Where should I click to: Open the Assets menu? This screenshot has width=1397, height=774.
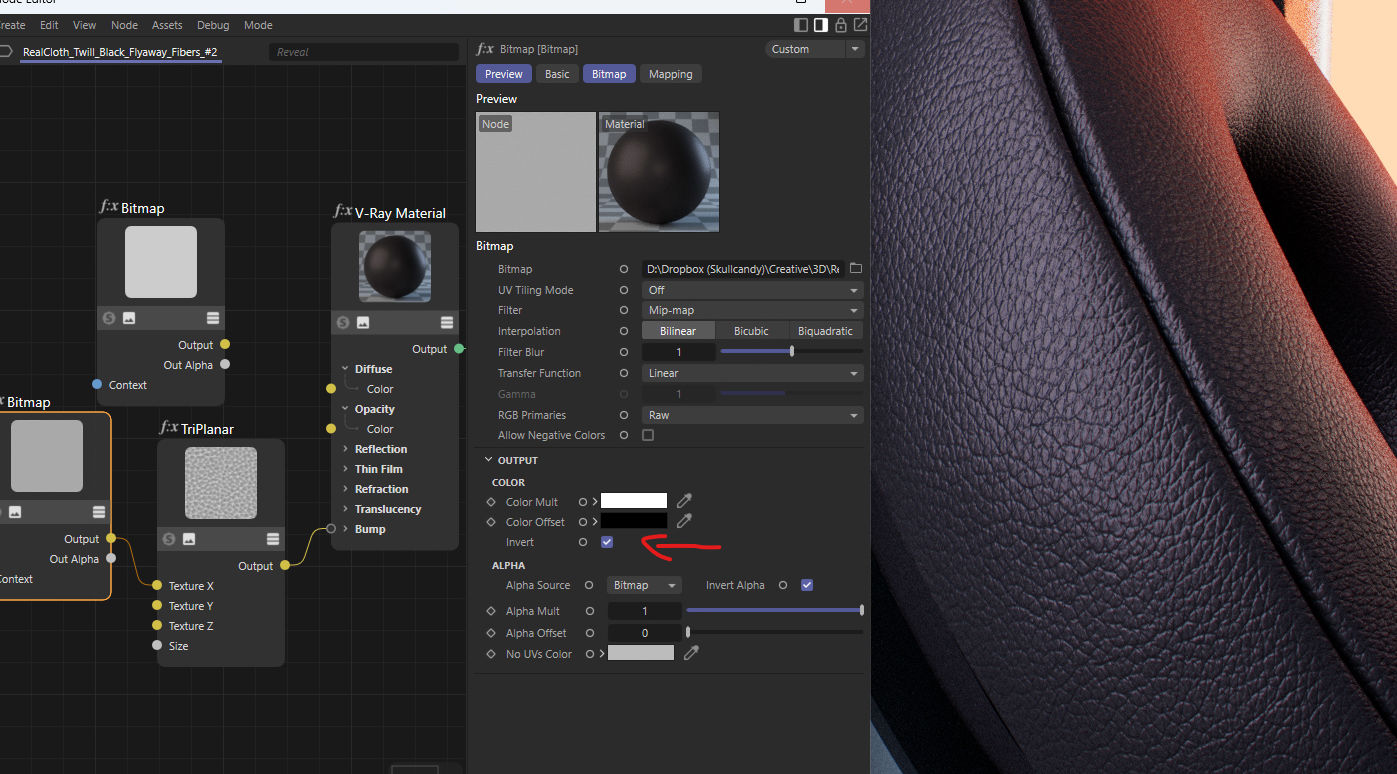(167, 25)
